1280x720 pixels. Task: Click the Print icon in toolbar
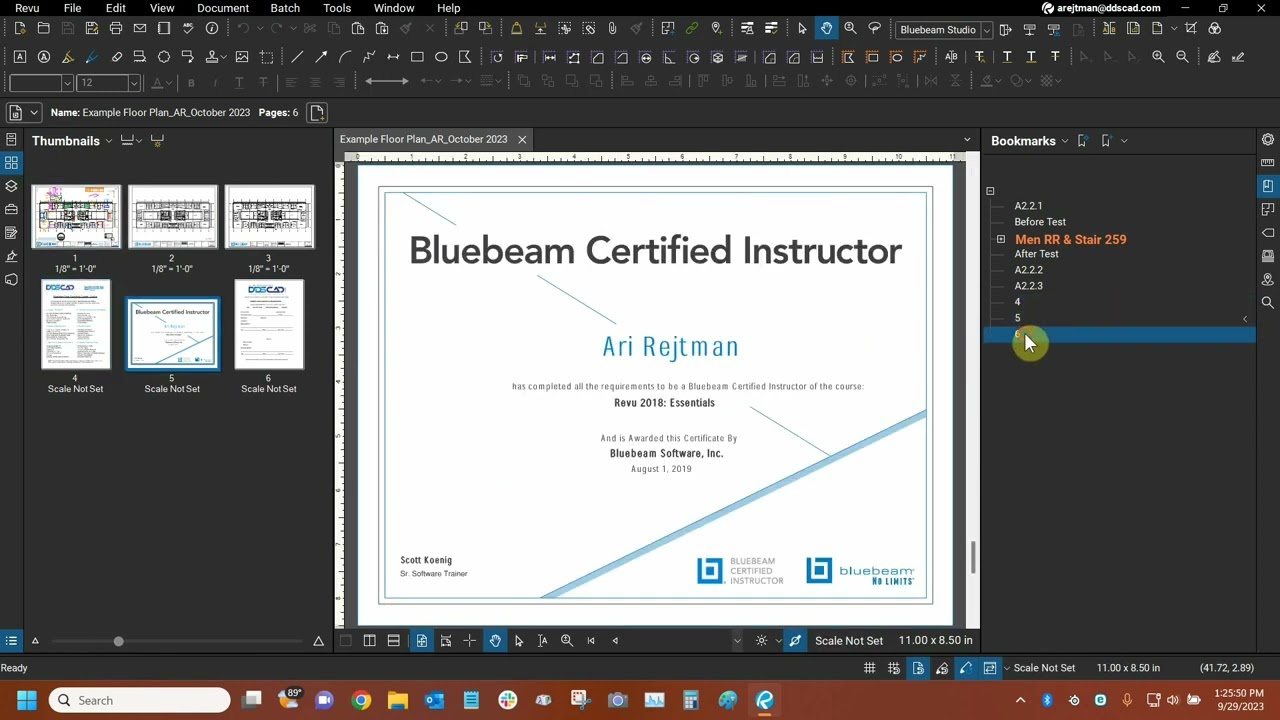pyautogui.click(x=115, y=28)
